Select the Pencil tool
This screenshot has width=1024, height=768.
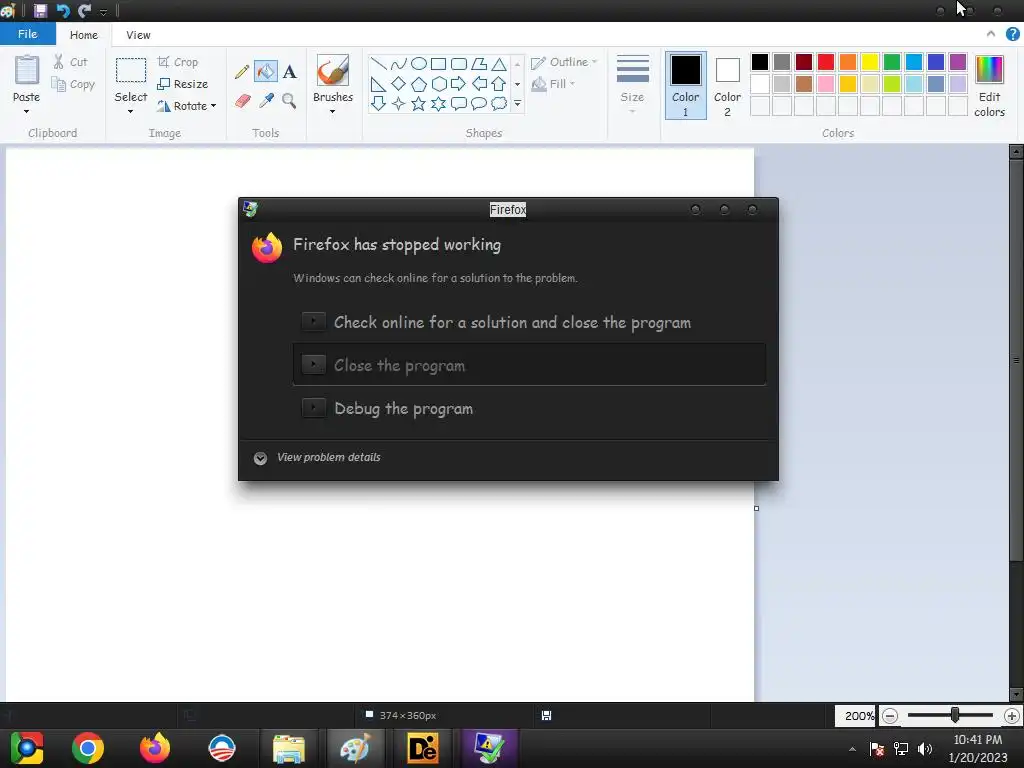(x=242, y=71)
